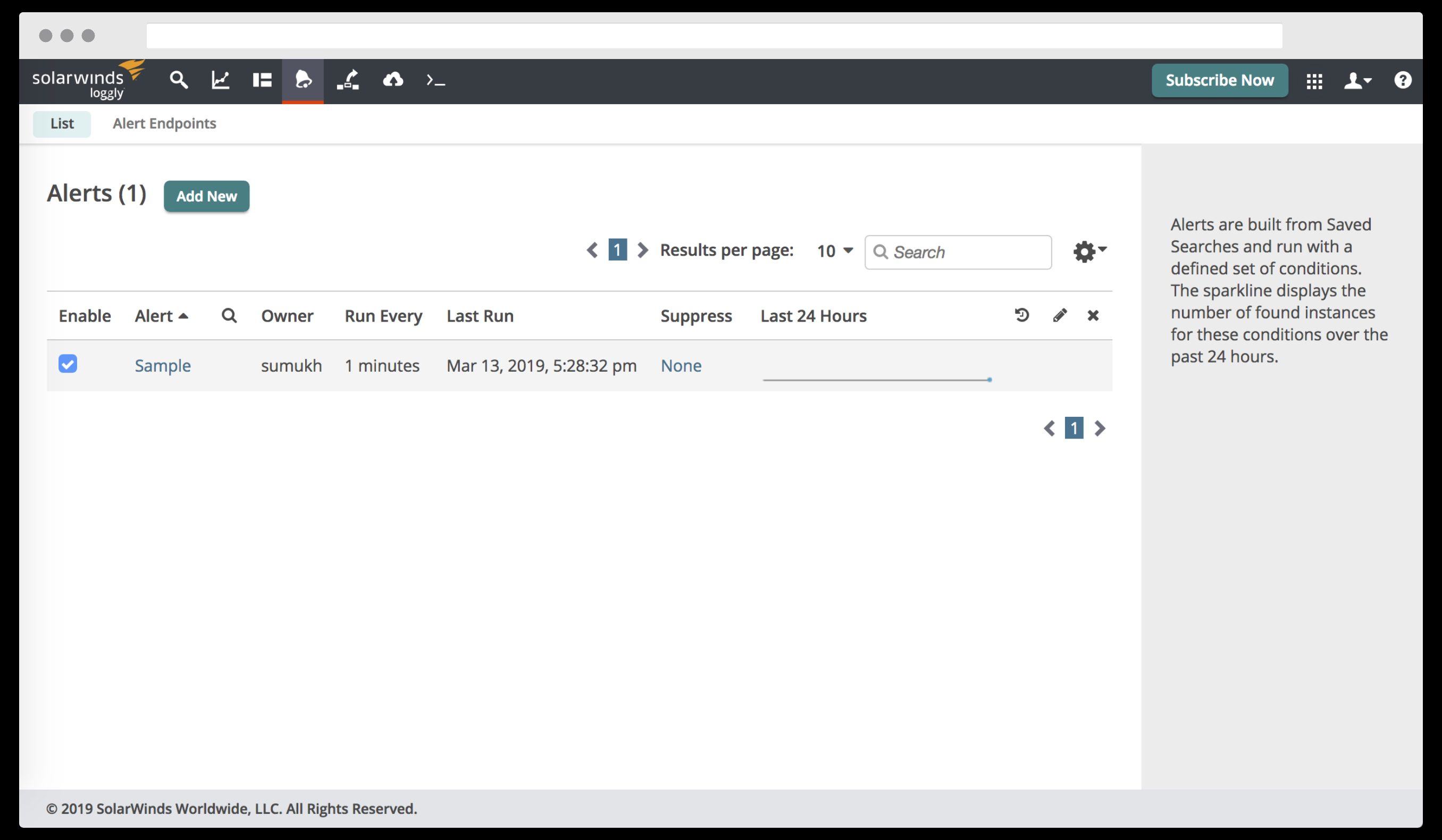Expand the Results per page dropdown
This screenshot has height=840, width=1442.
click(x=835, y=250)
